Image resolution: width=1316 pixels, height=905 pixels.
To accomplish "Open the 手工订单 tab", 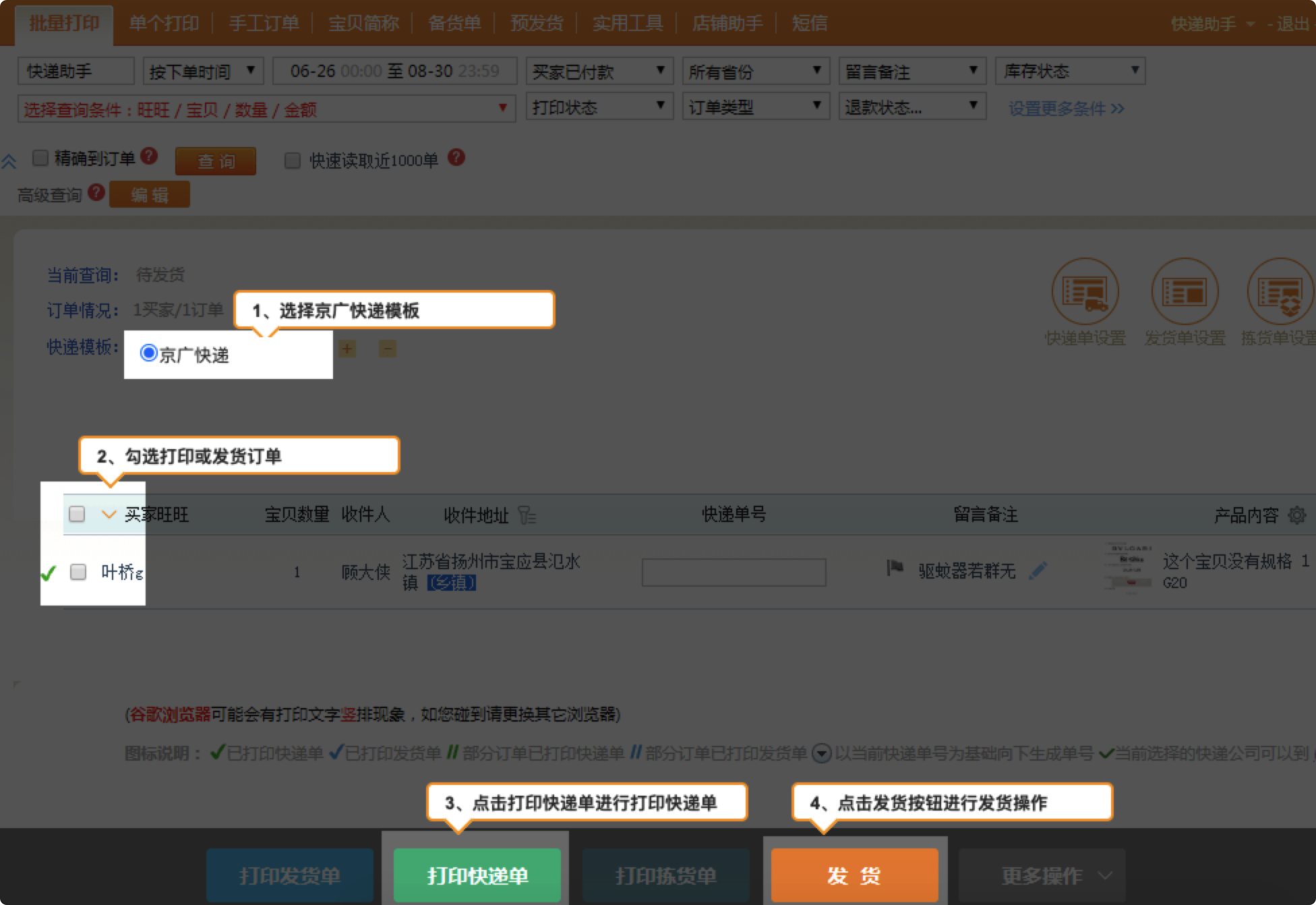I will [x=264, y=24].
